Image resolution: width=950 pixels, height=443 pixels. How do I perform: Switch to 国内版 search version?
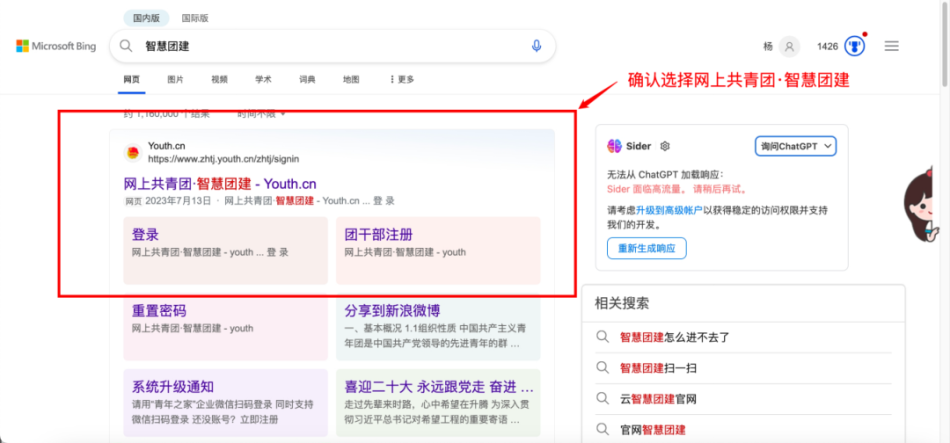click(148, 18)
